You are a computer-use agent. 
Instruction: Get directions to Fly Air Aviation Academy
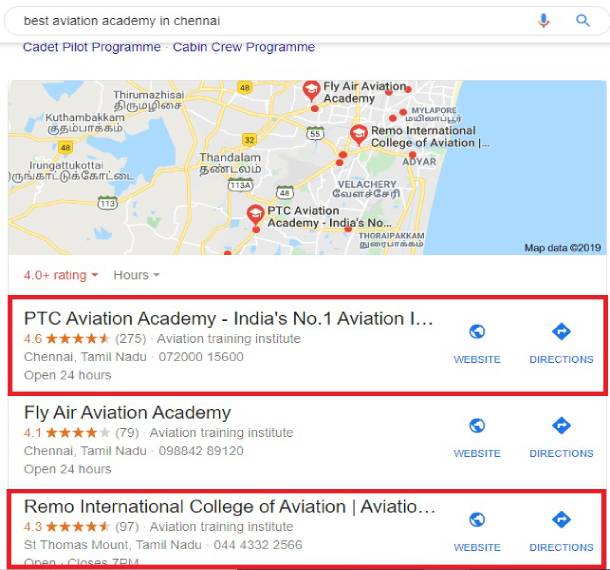tap(561, 427)
